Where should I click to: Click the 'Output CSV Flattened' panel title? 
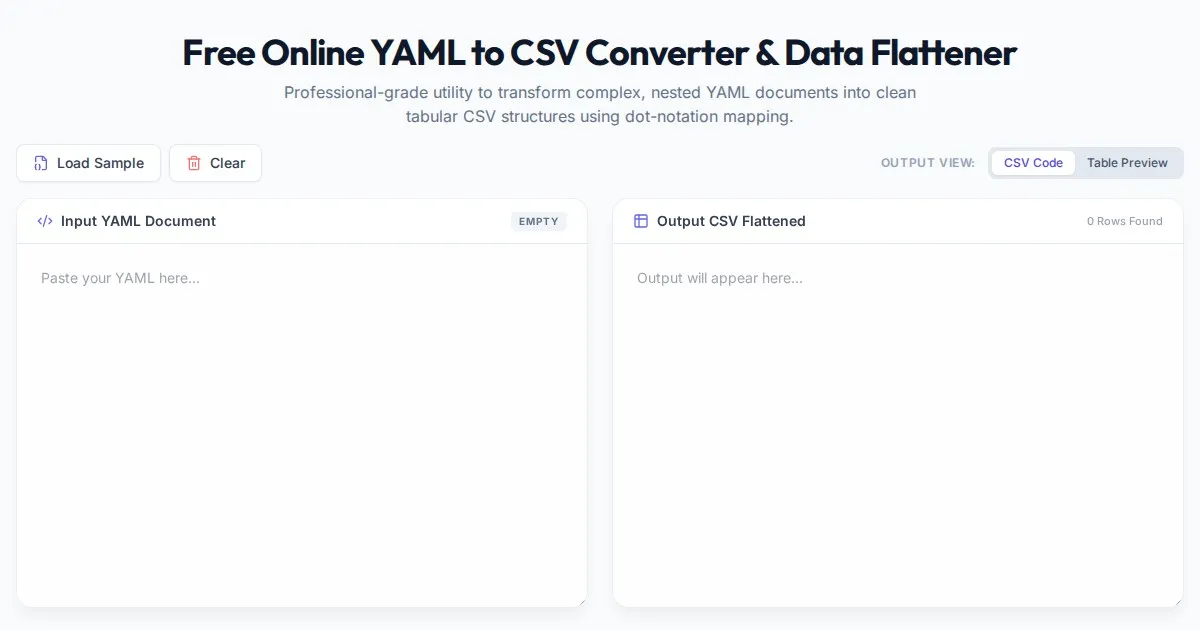(x=731, y=221)
